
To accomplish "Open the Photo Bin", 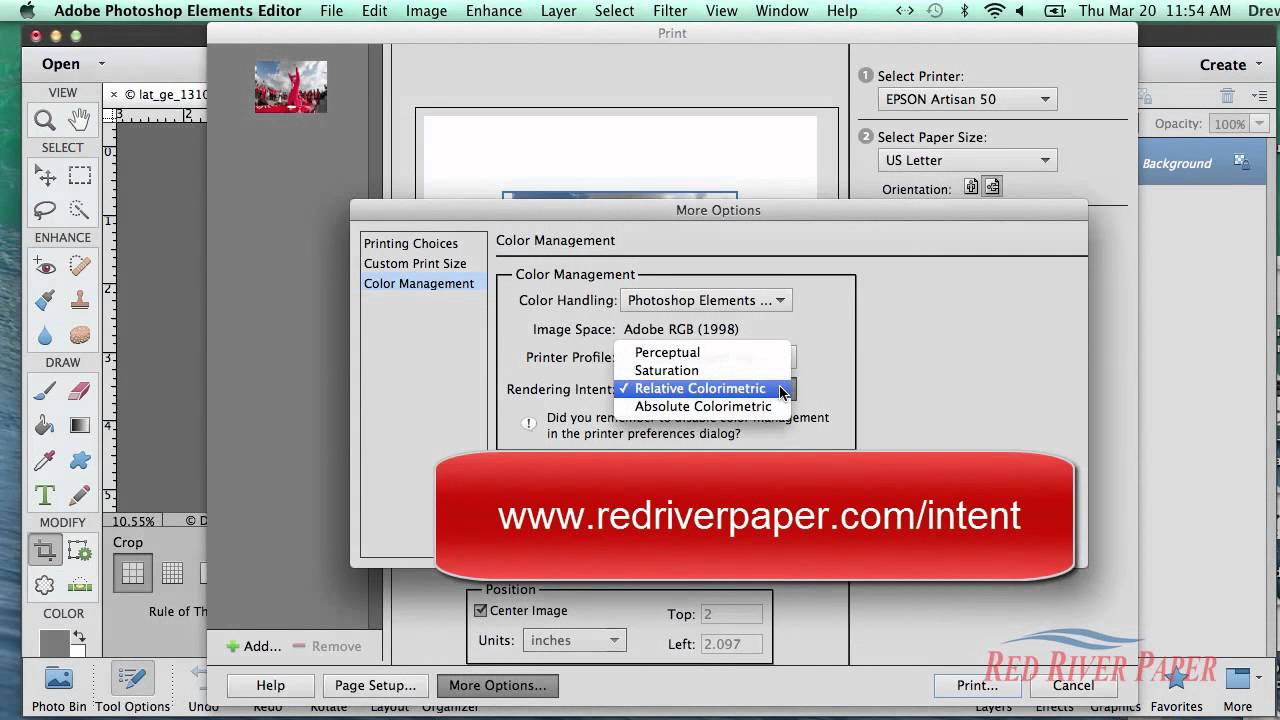I will point(59,688).
